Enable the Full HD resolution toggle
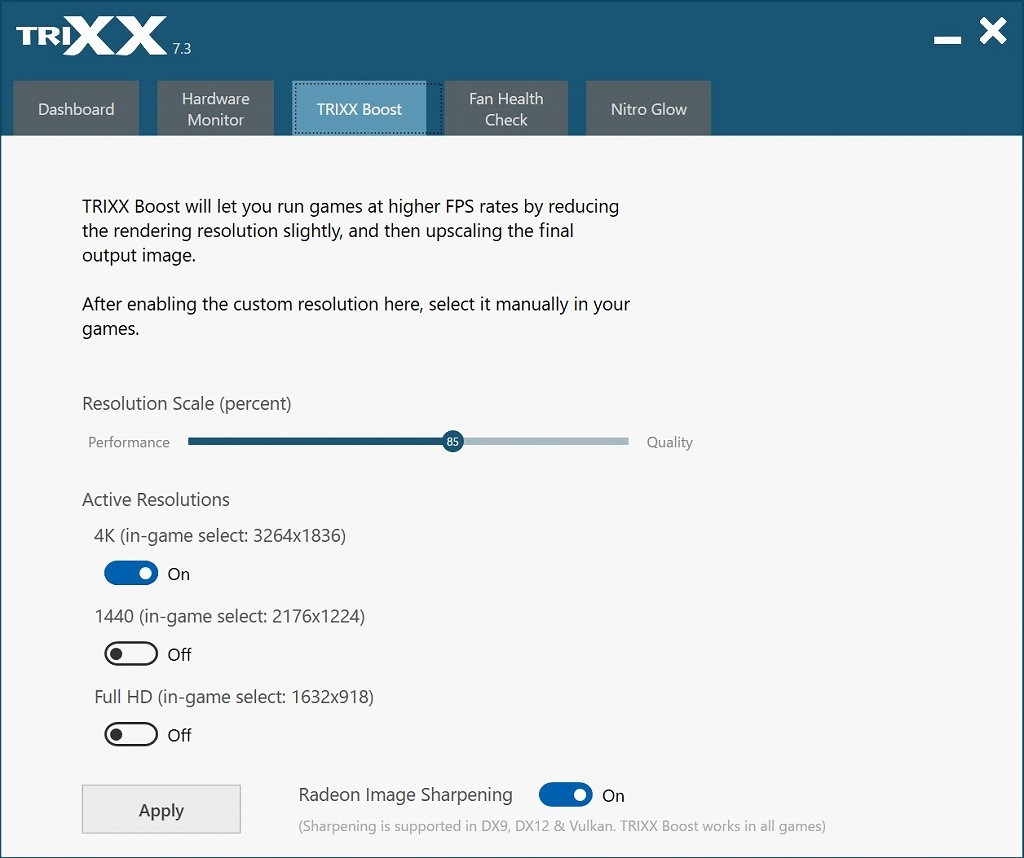This screenshot has width=1024, height=858. tap(131, 735)
